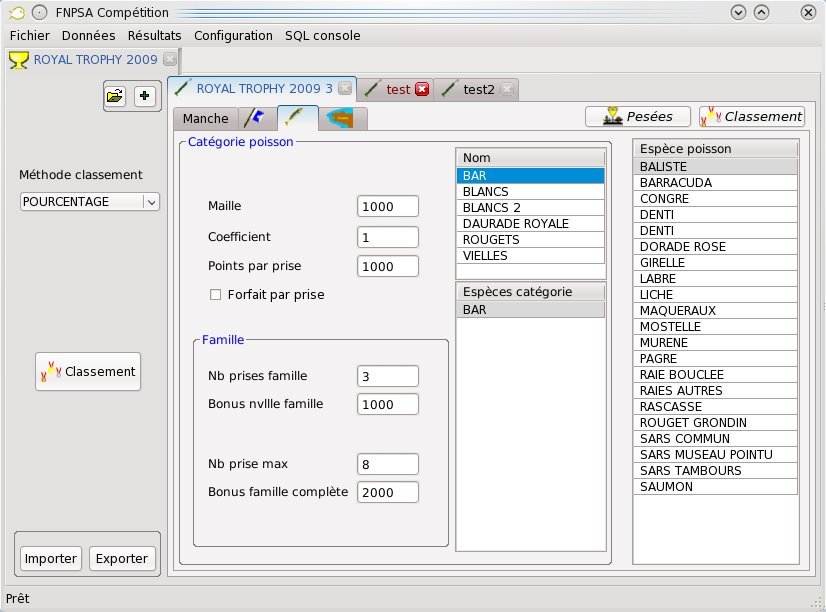Close the test2 tab
Image resolution: width=826 pixels, height=612 pixels.
coord(507,89)
